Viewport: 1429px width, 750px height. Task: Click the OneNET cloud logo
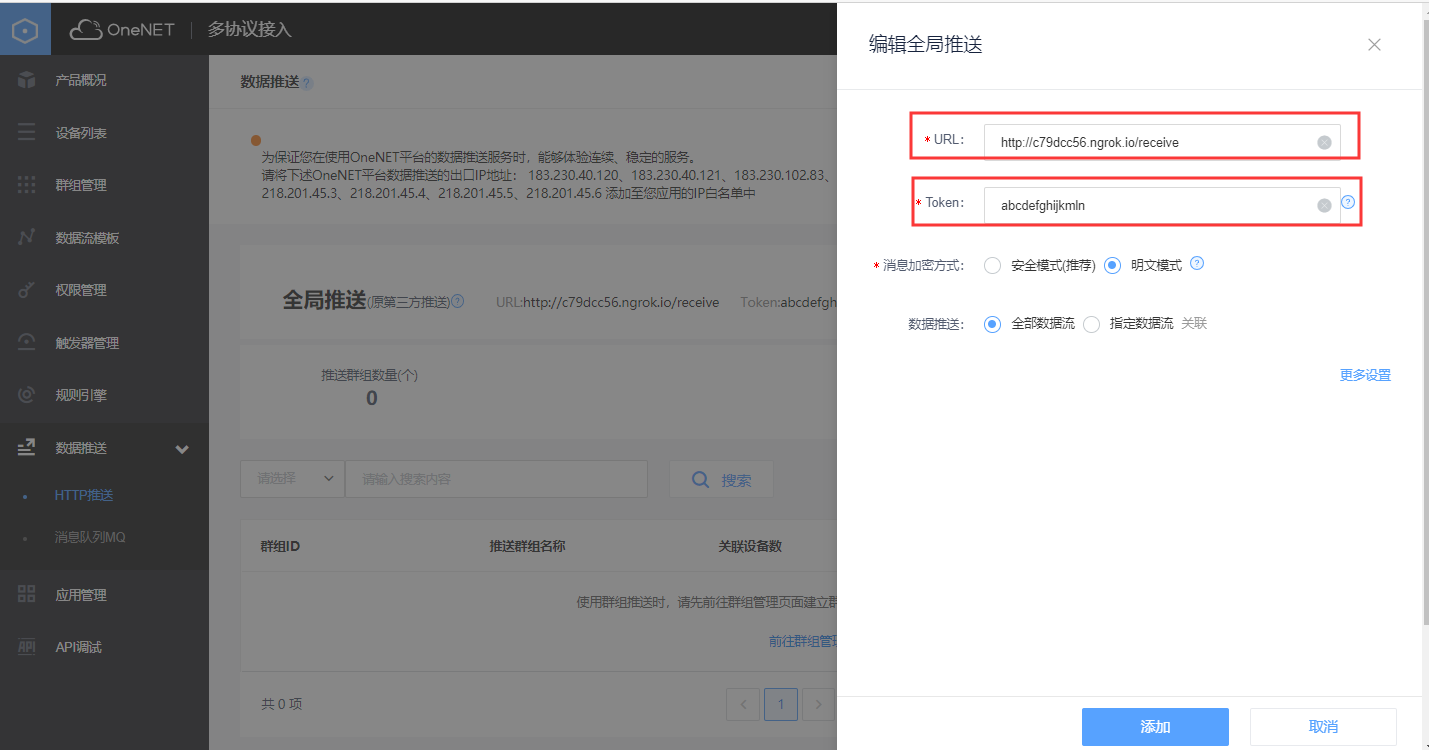pyautogui.click(x=123, y=29)
